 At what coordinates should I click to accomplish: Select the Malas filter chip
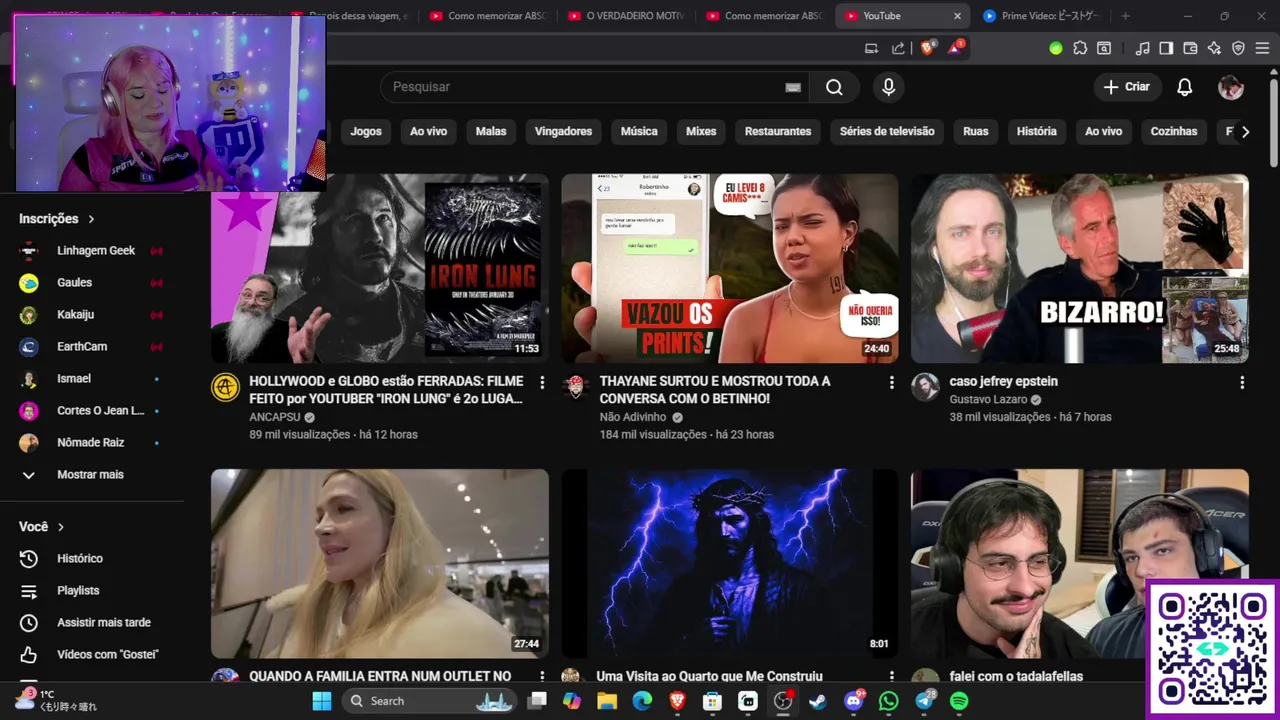(491, 131)
